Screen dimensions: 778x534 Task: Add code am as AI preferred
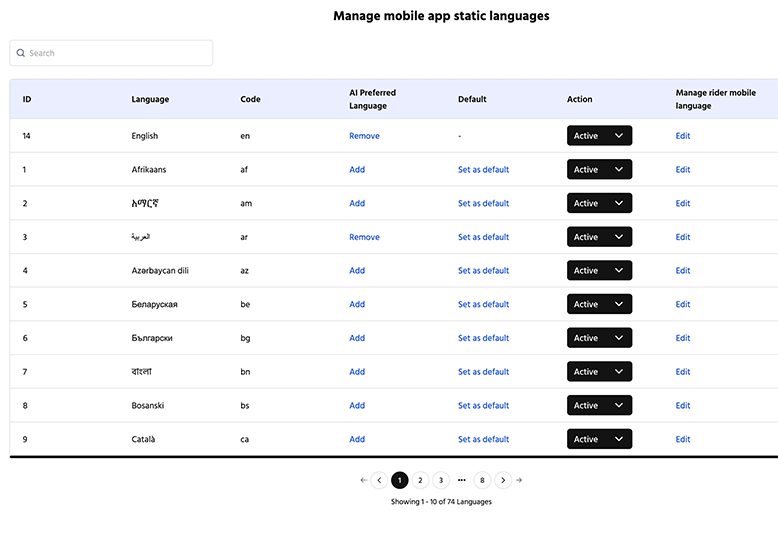[357, 203]
